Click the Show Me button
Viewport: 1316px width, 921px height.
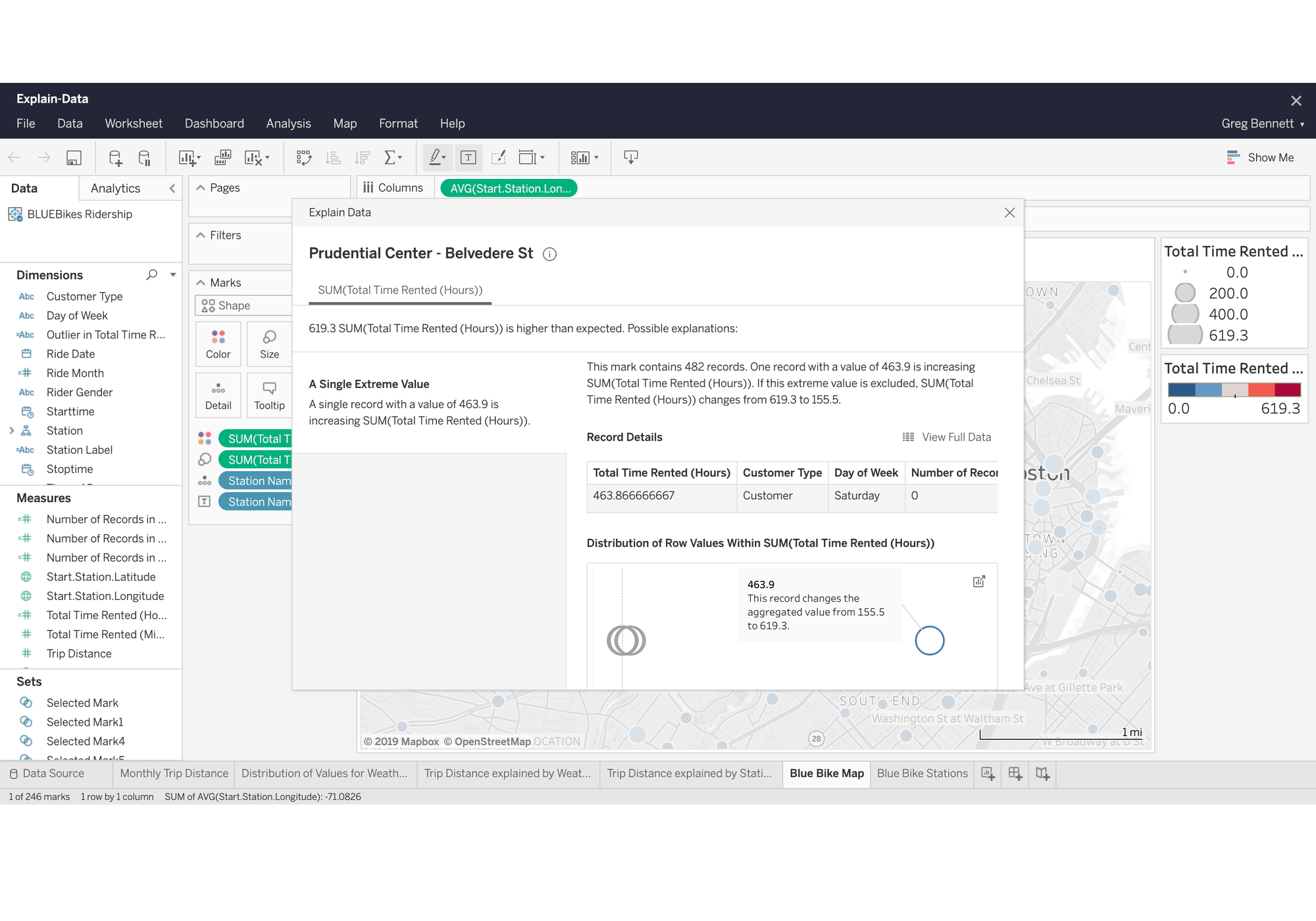pos(1260,158)
